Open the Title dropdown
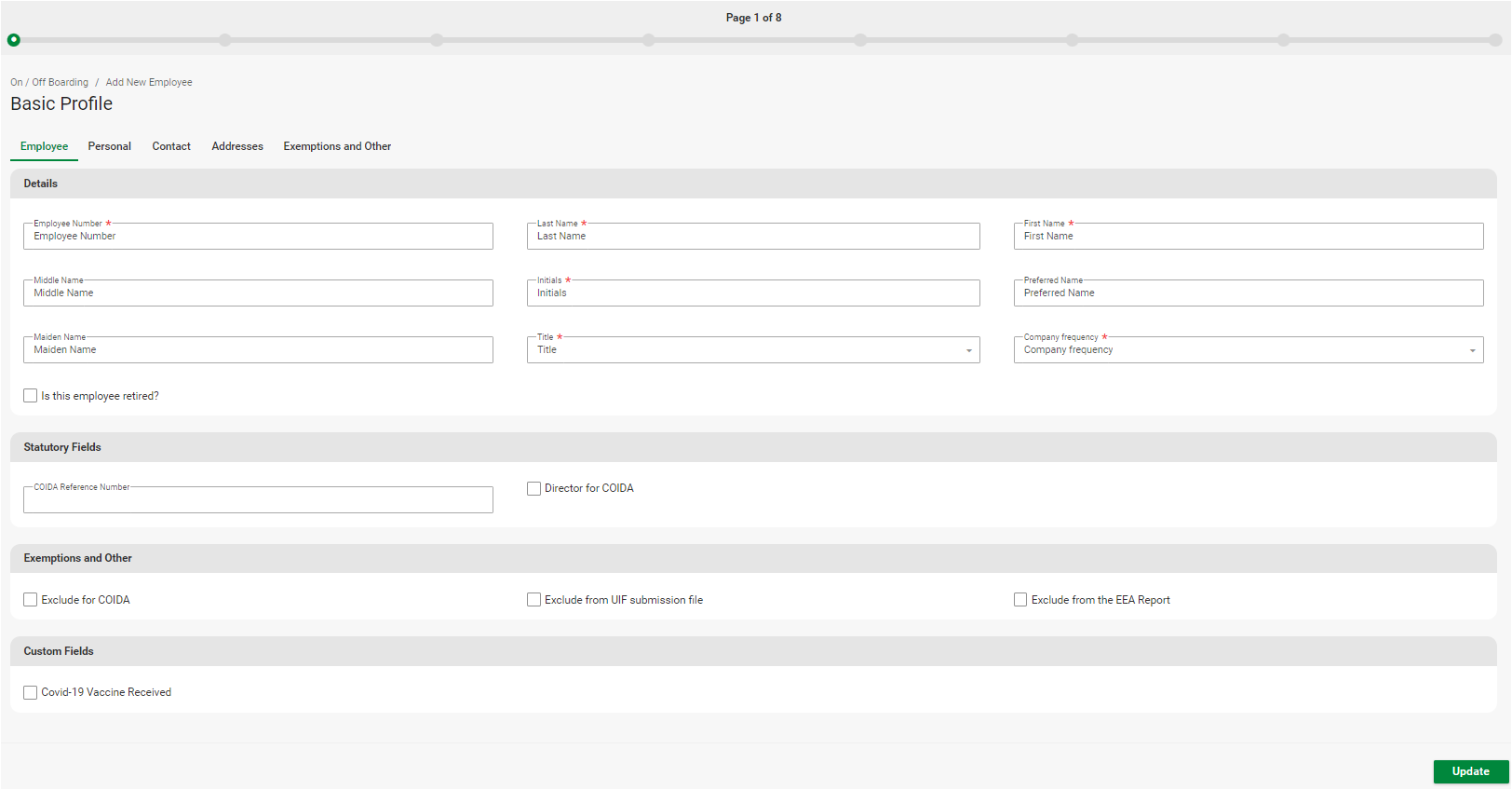The width and height of the screenshot is (1512, 790). pyautogui.click(x=752, y=350)
